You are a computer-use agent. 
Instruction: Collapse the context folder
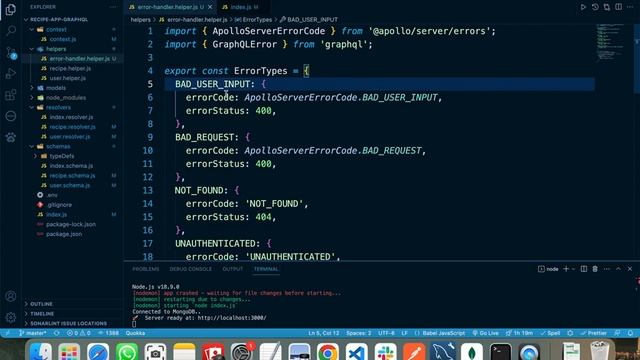click(32, 29)
